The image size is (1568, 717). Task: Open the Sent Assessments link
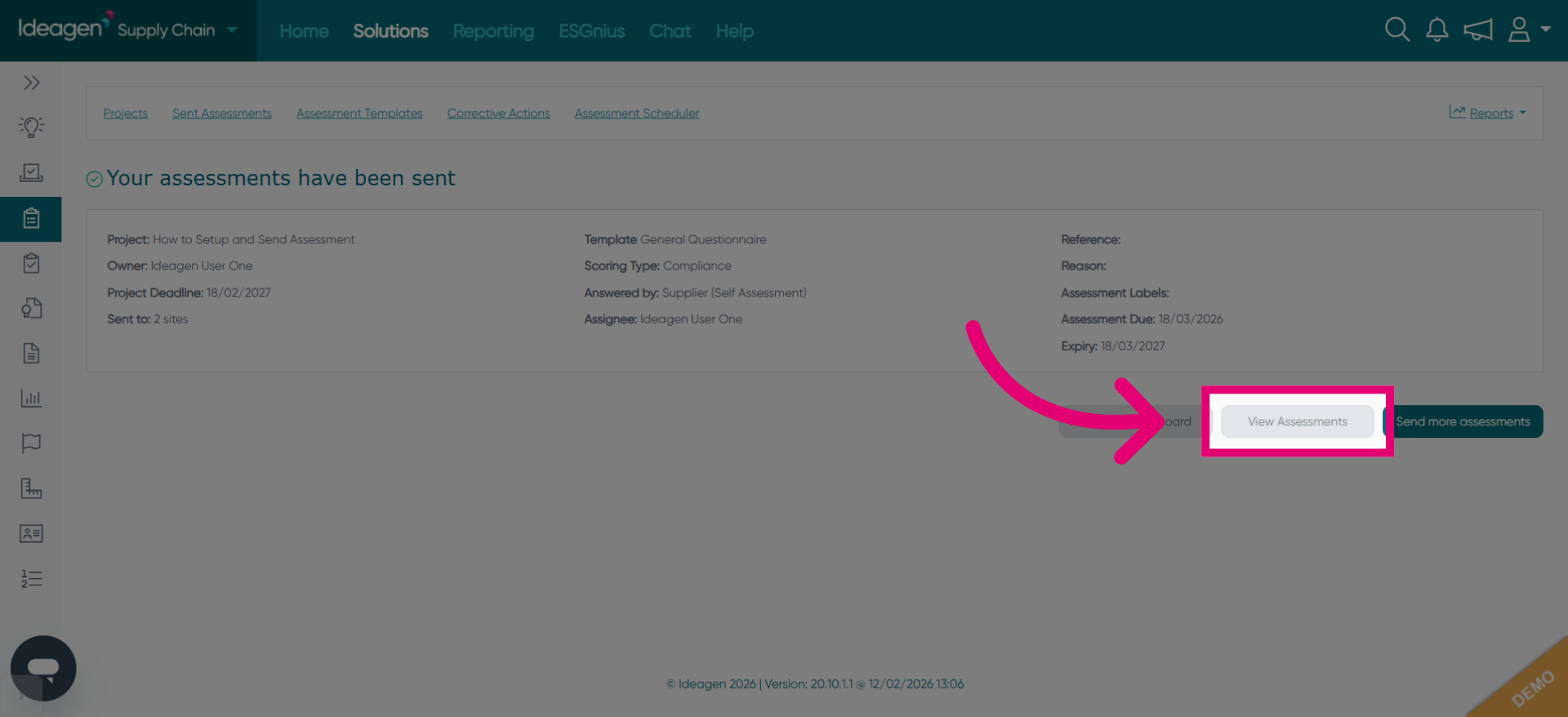[222, 114]
